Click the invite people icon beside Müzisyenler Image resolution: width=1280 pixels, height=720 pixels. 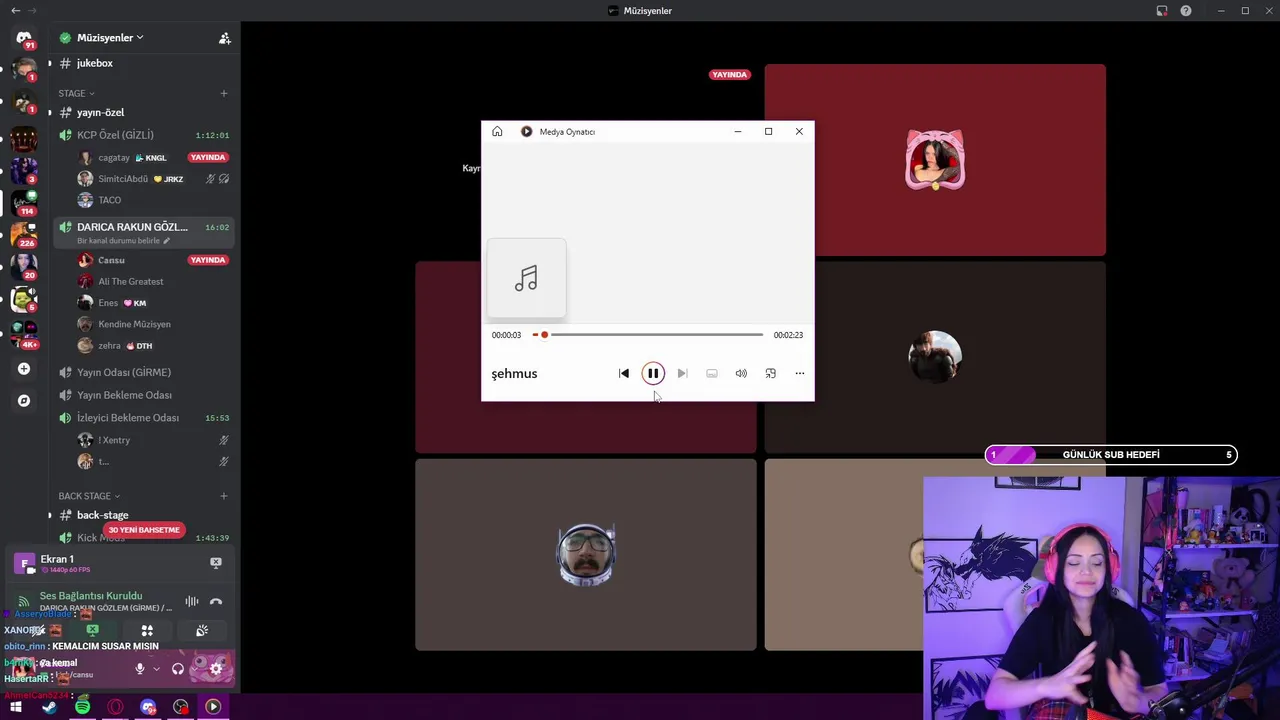coord(224,38)
